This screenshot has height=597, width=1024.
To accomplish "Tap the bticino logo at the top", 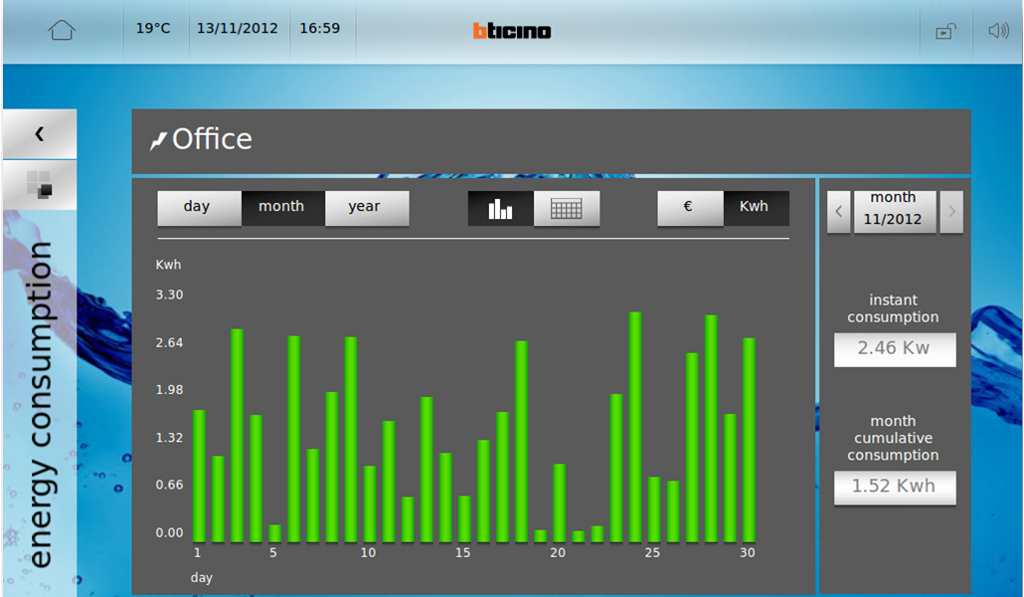I will 511,30.
